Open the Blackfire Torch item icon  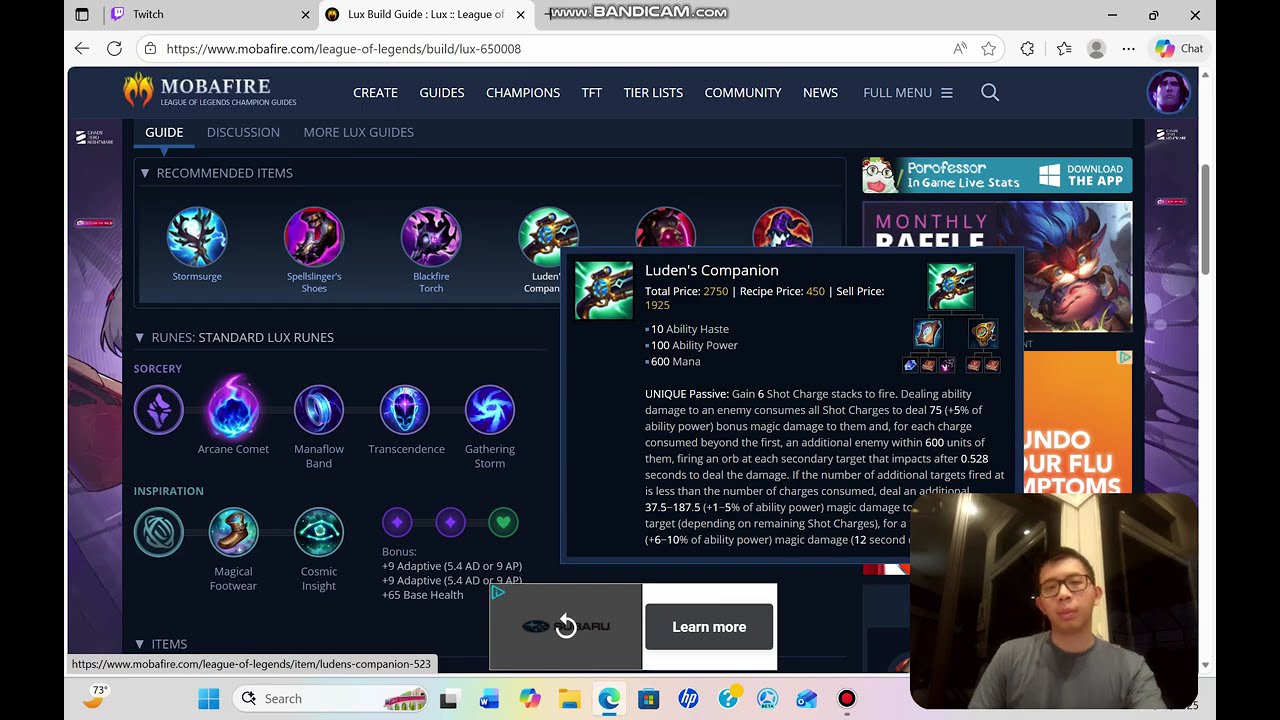[431, 237]
